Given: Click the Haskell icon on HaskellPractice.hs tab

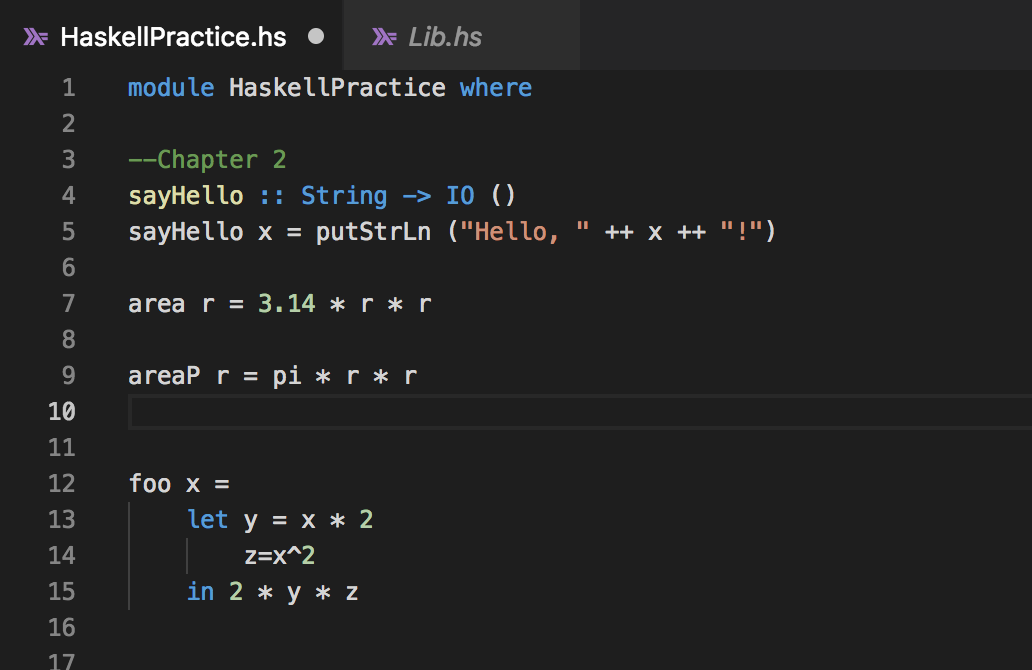Looking at the screenshot, I should tap(37, 37).
